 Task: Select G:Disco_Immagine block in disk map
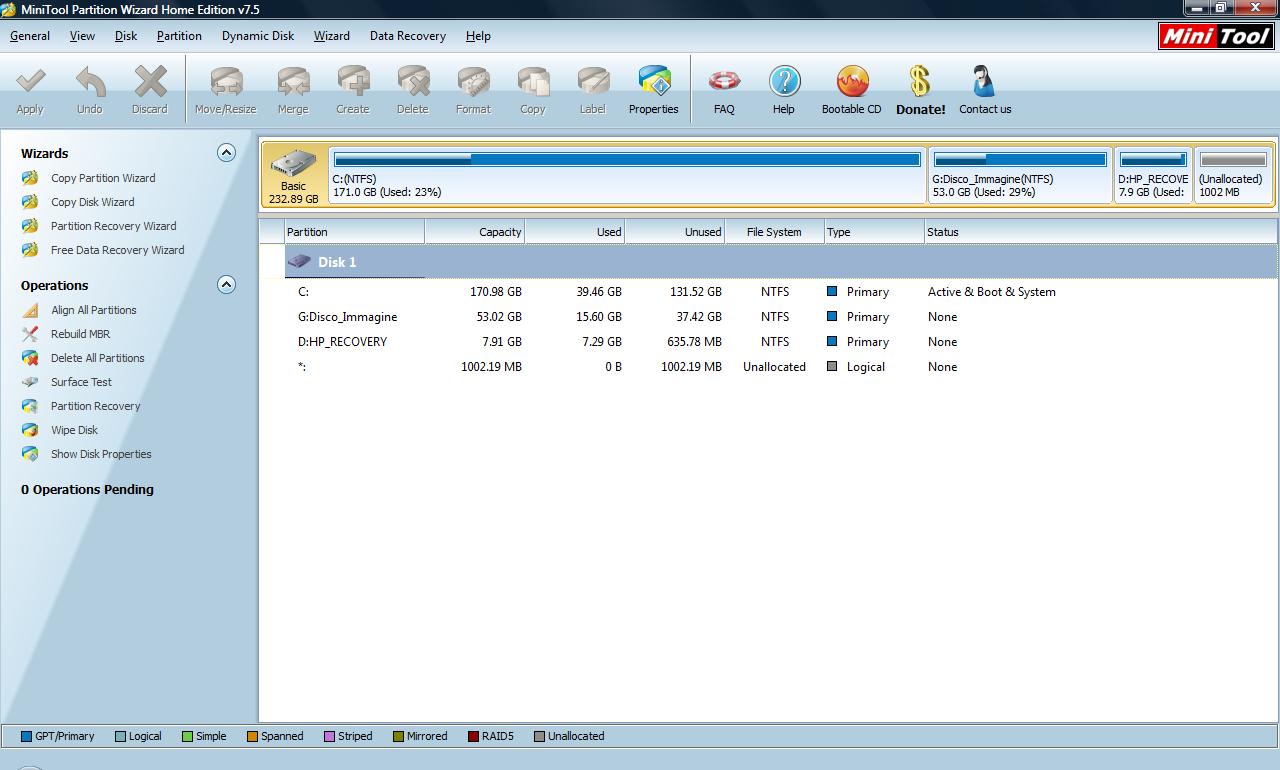pyautogui.click(x=1020, y=175)
